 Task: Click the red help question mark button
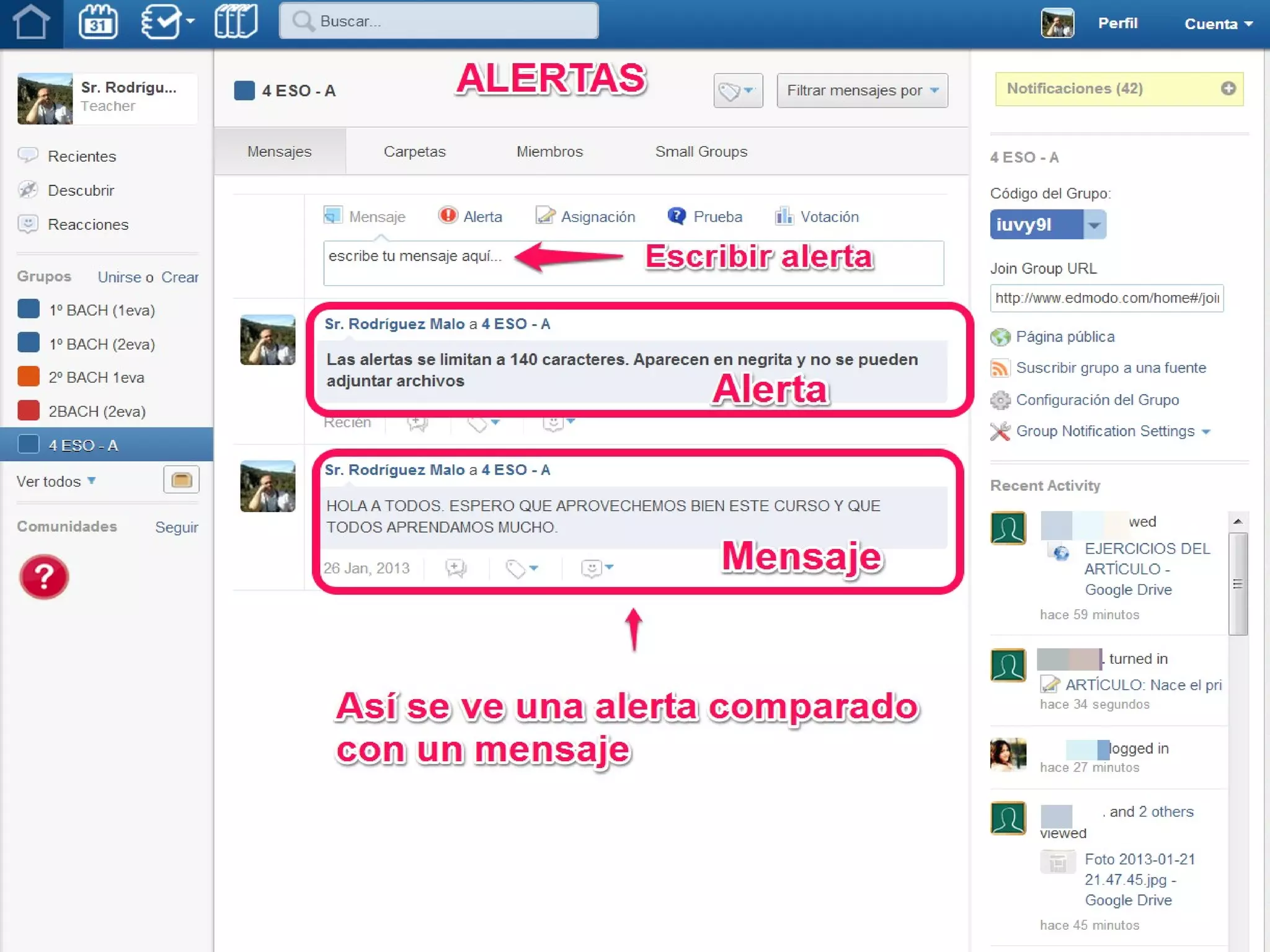[43, 576]
